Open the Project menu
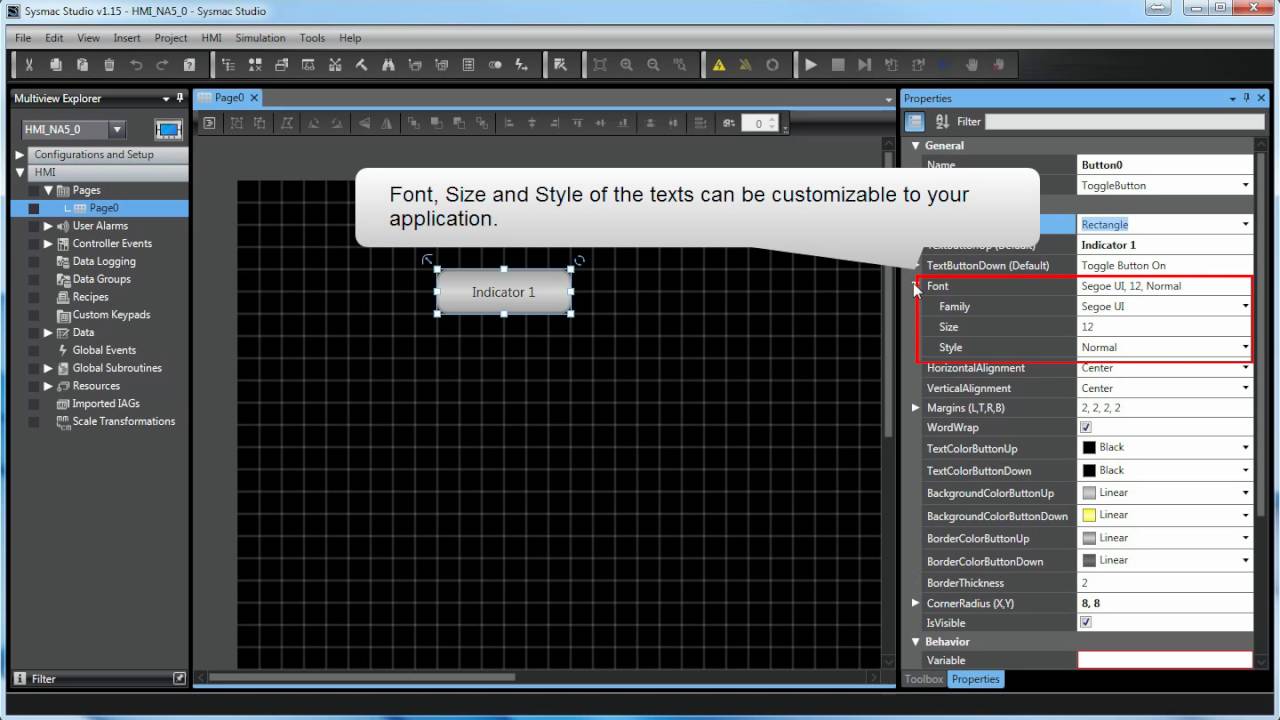The image size is (1280, 720). (x=171, y=38)
